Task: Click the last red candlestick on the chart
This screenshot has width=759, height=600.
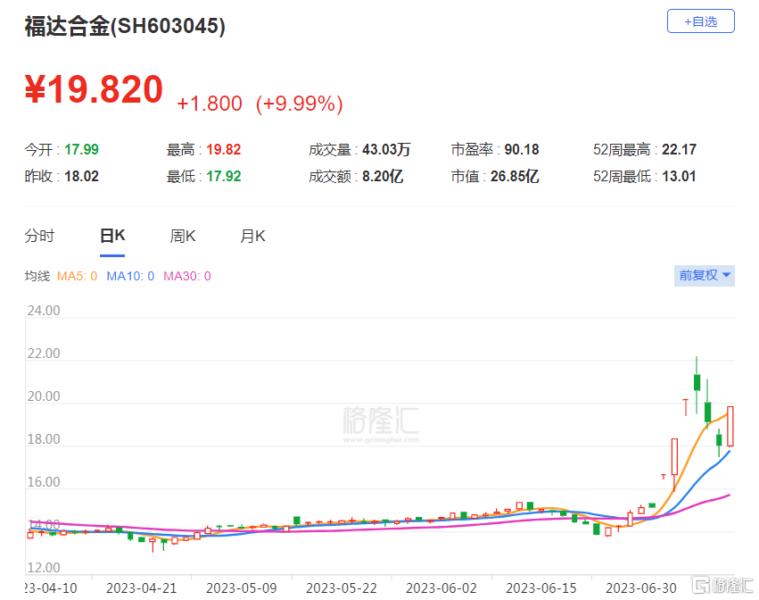Action: tap(730, 426)
